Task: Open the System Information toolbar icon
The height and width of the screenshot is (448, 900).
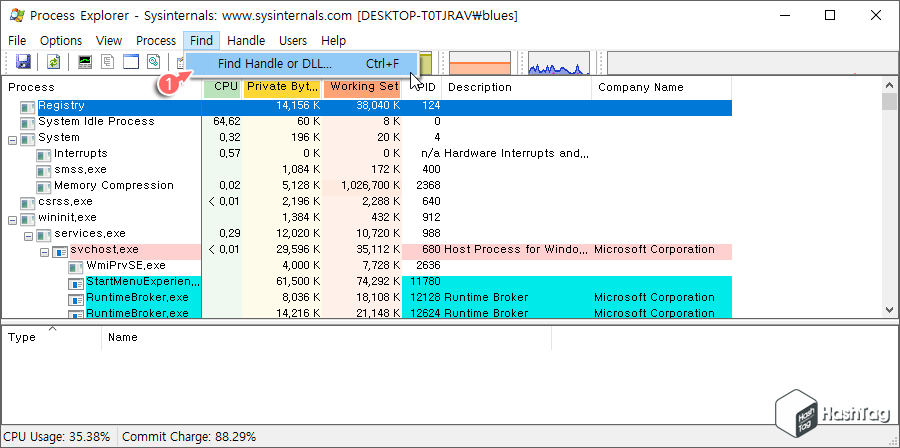Action: coord(85,61)
